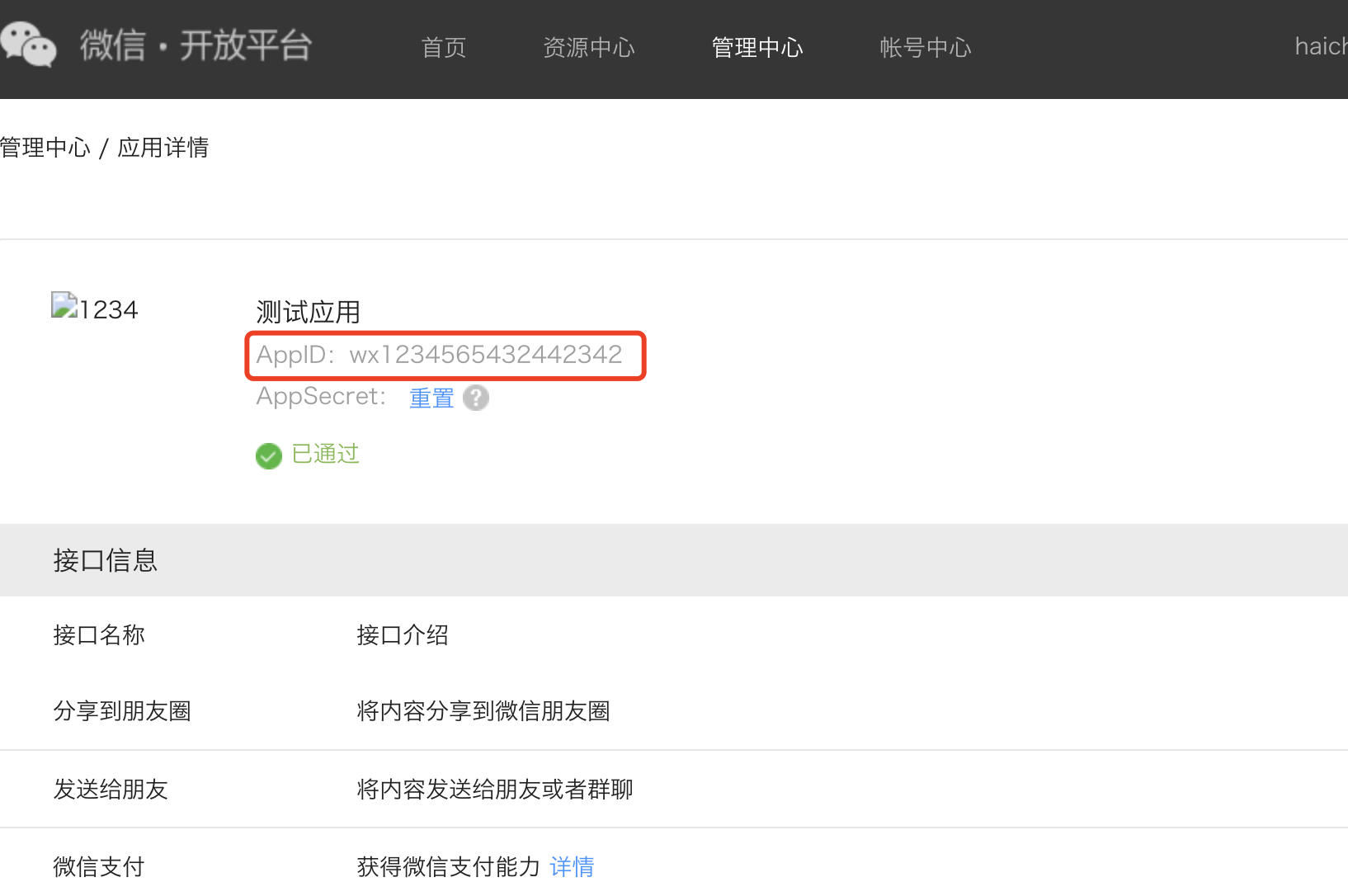Click the green approved checkmark icon
The image size is (1348, 896).
(x=269, y=455)
